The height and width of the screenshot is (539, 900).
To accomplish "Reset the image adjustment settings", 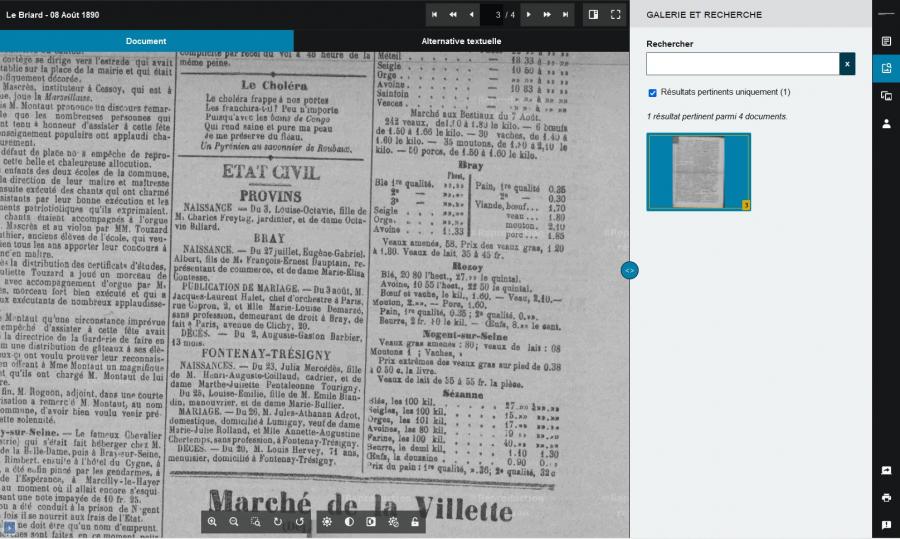I will pyautogui.click(x=393, y=522).
